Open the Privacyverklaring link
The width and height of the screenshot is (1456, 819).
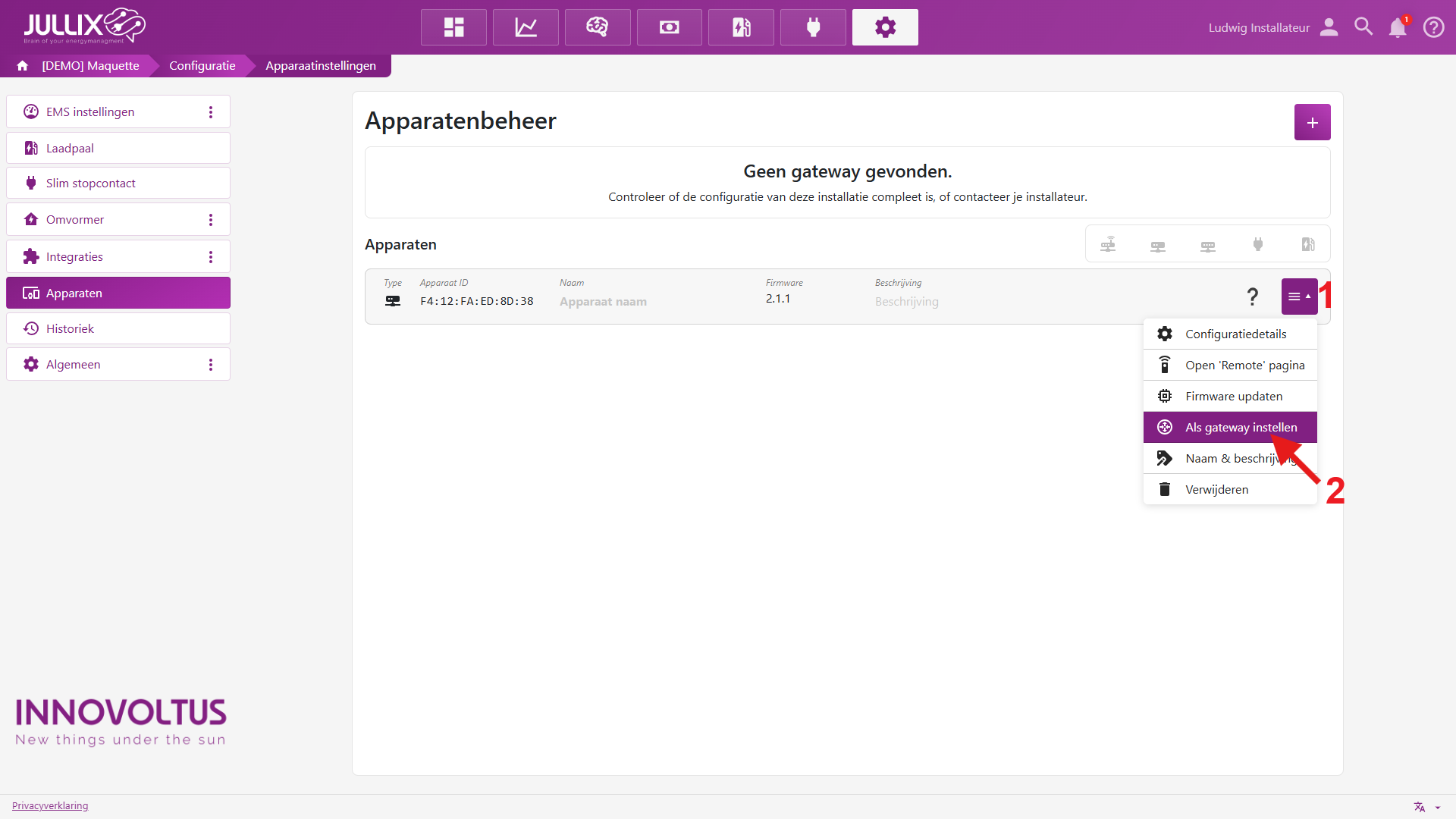[50, 806]
